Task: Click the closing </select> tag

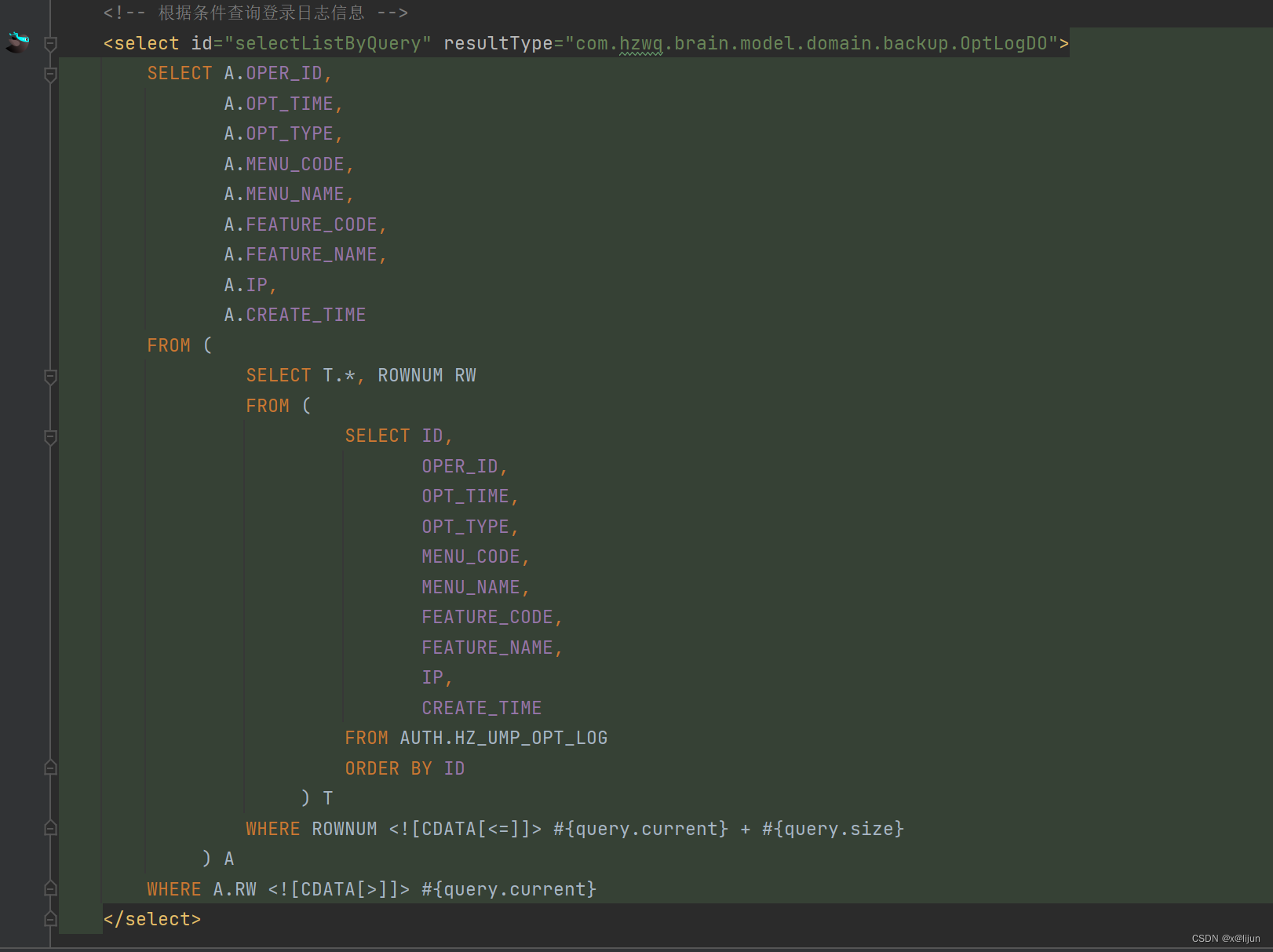Action: click(x=152, y=919)
